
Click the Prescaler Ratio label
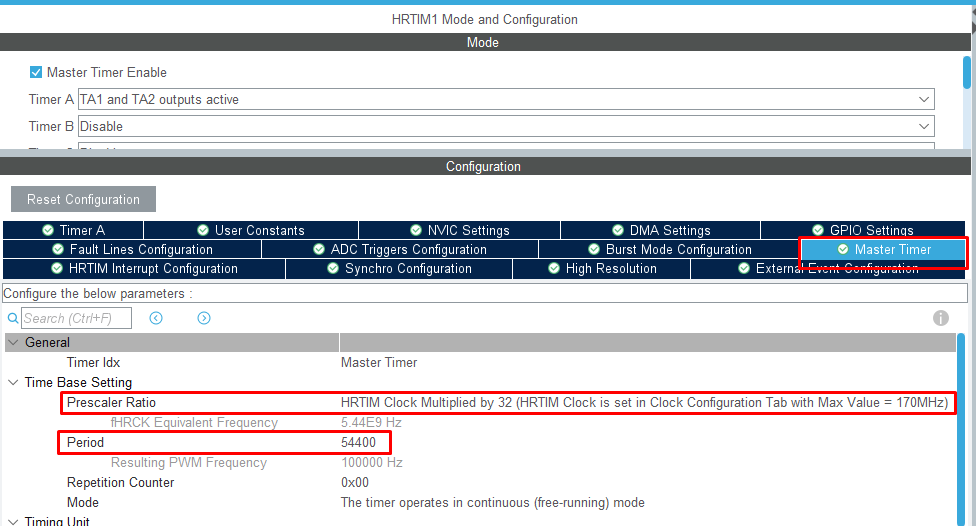111,402
